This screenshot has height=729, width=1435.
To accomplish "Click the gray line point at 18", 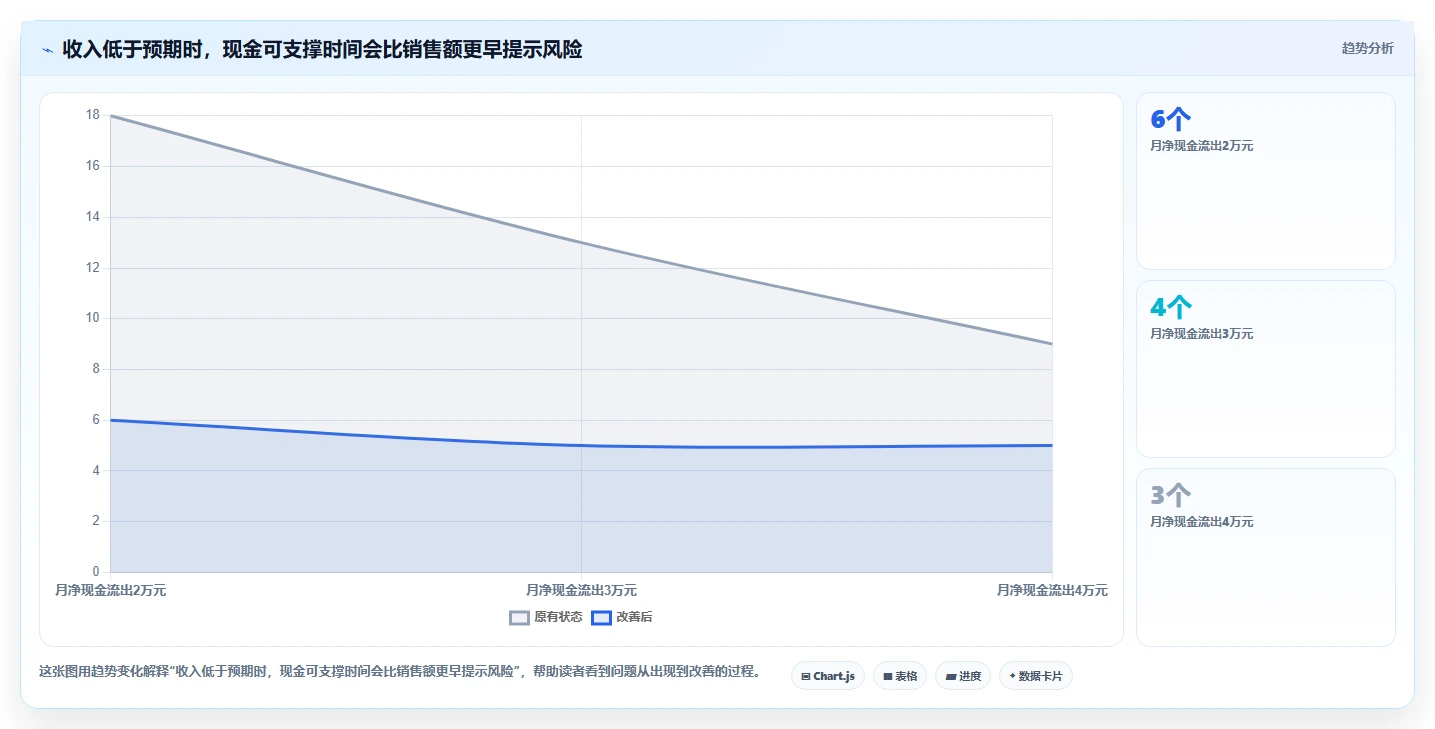I will click(111, 116).
